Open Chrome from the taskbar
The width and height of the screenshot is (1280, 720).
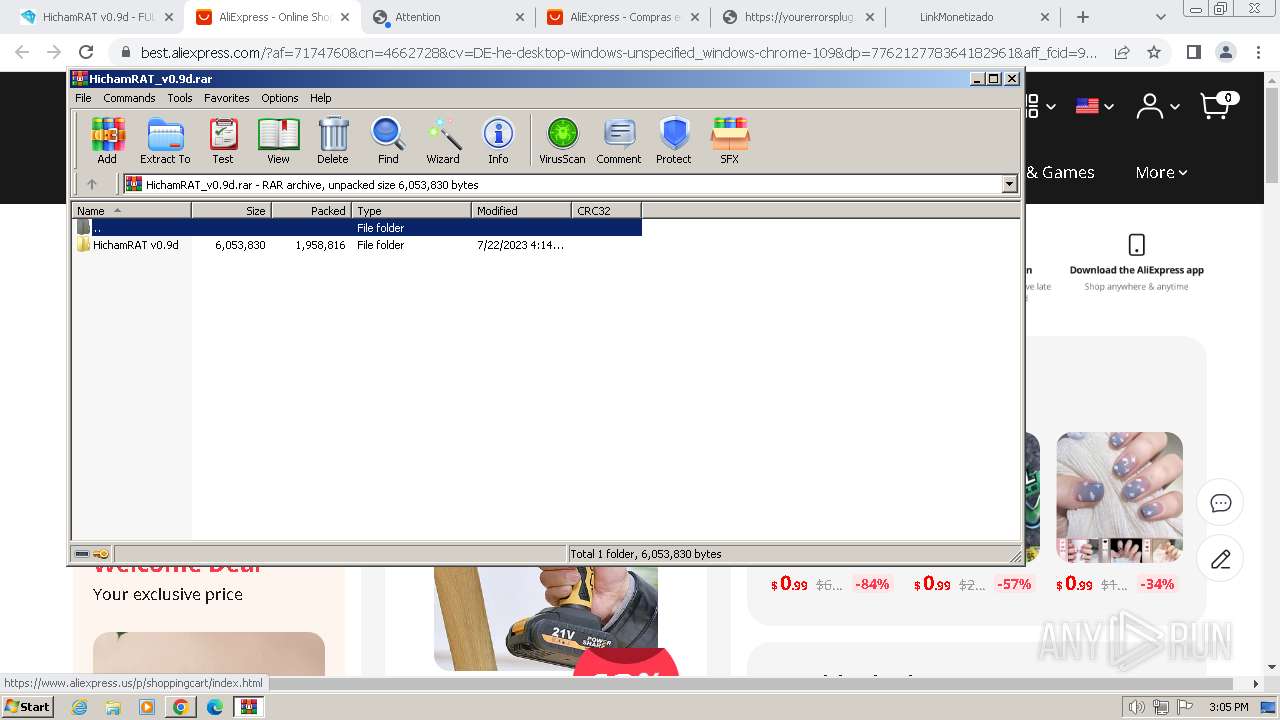coord(180,707)
